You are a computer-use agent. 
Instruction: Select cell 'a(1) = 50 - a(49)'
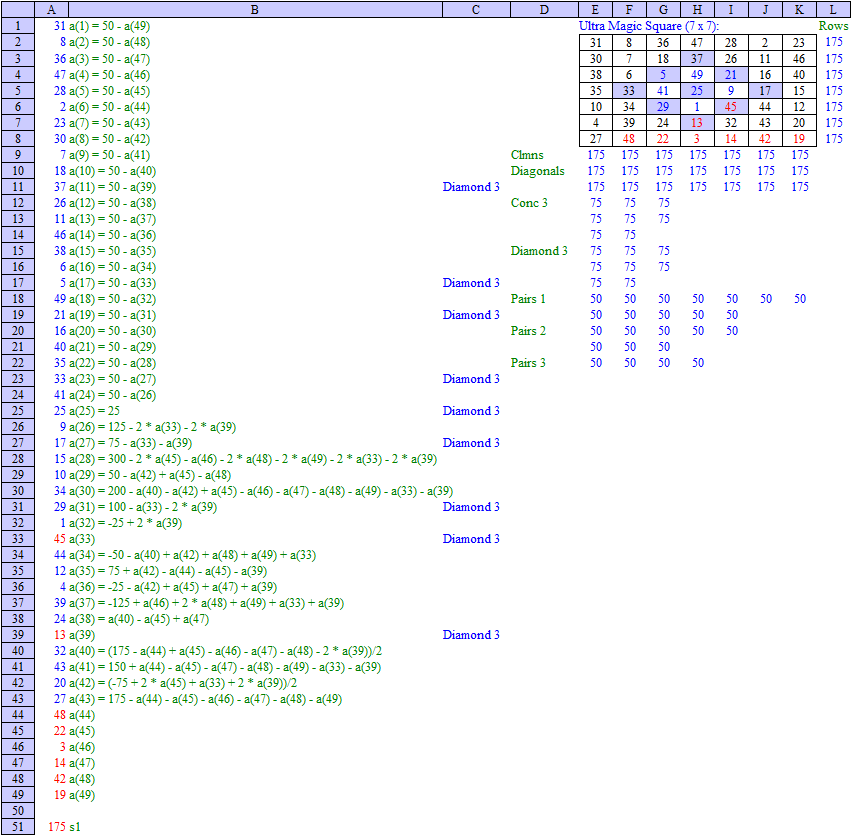coord(109,26)
